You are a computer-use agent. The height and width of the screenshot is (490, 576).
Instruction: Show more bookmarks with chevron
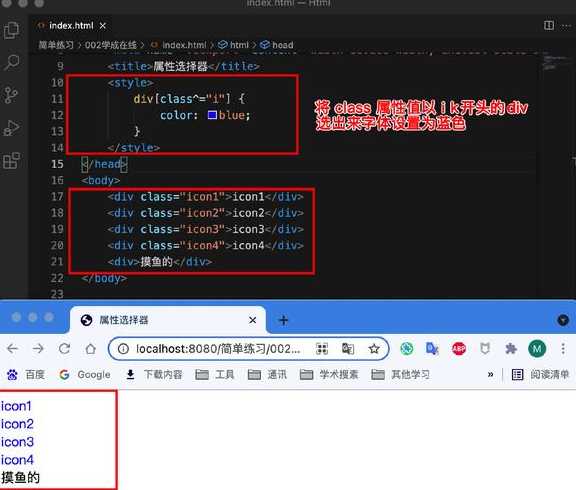pyautogui.click(x=490, y=375)
